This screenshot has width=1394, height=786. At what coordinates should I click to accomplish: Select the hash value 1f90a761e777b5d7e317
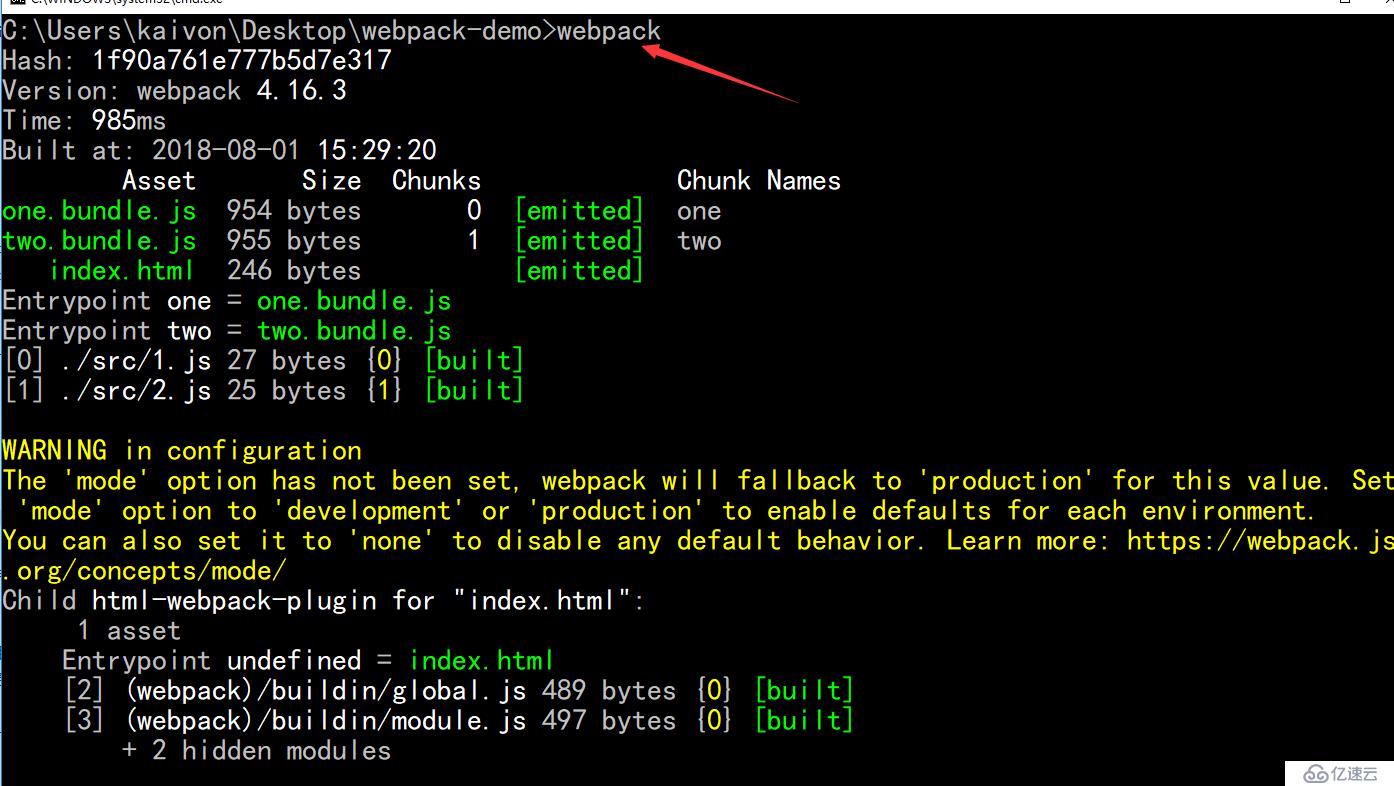click(242, 61)
